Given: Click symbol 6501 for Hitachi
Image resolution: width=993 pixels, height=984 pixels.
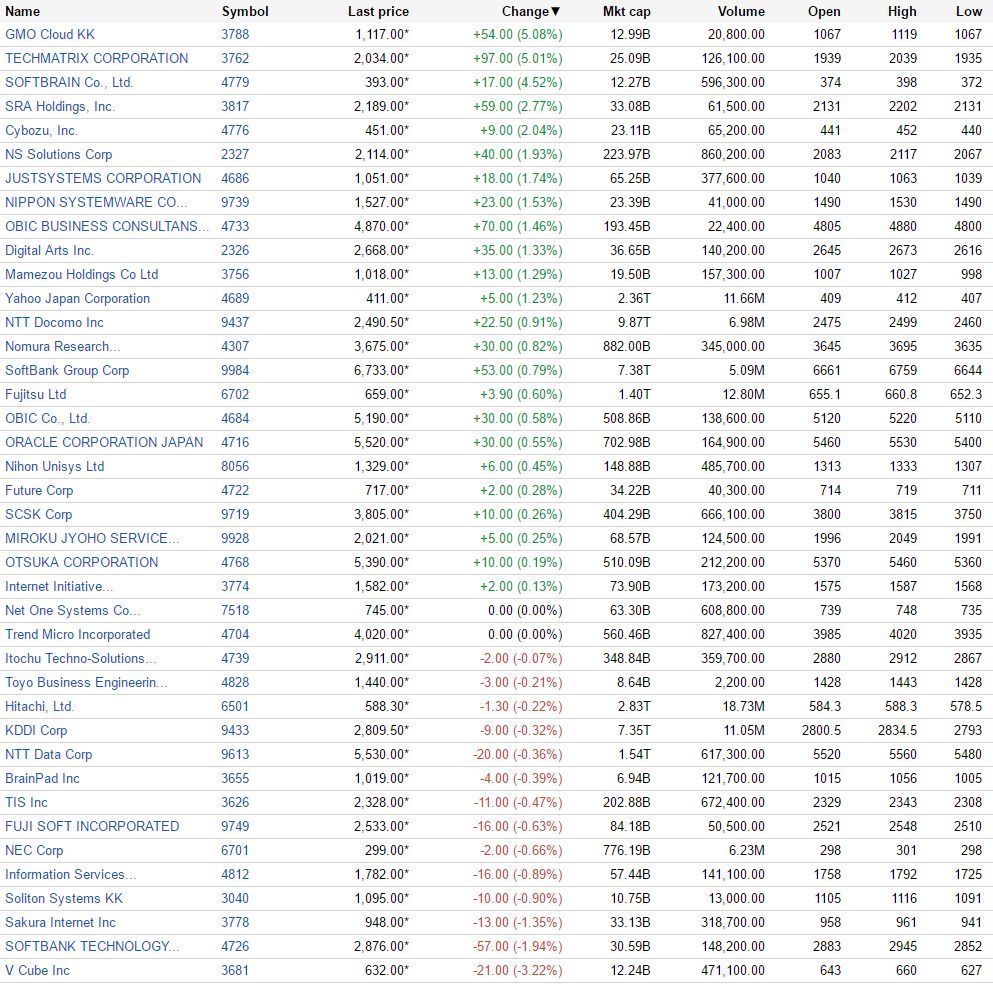Looking at the screenshot, I should pyautogui.click(x=235, y=707).
